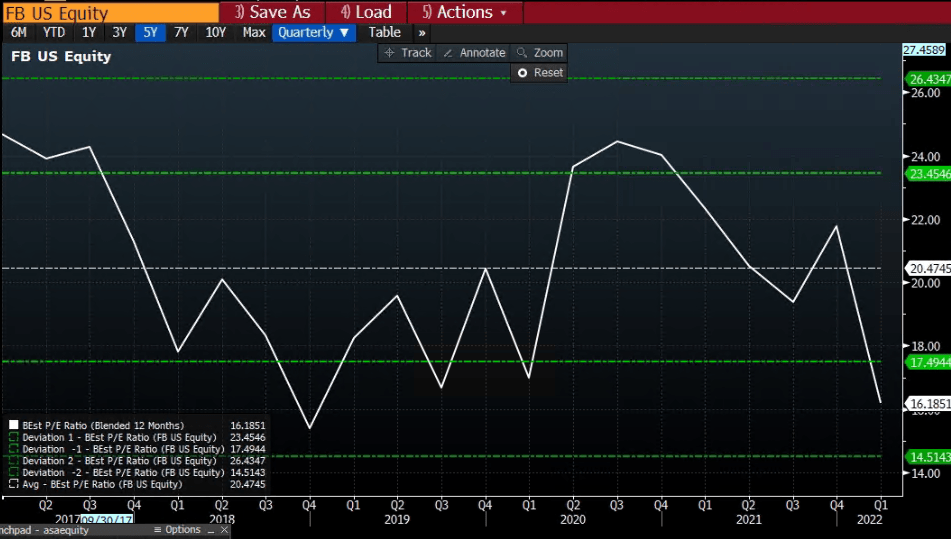Toggle the Avg BEst P/E legend series
Screen dimensions: 951x539
14,484
